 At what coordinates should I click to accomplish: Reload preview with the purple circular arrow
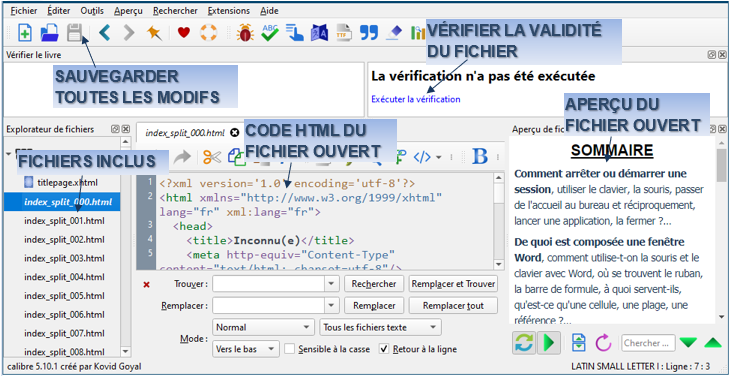click(603, 343)
